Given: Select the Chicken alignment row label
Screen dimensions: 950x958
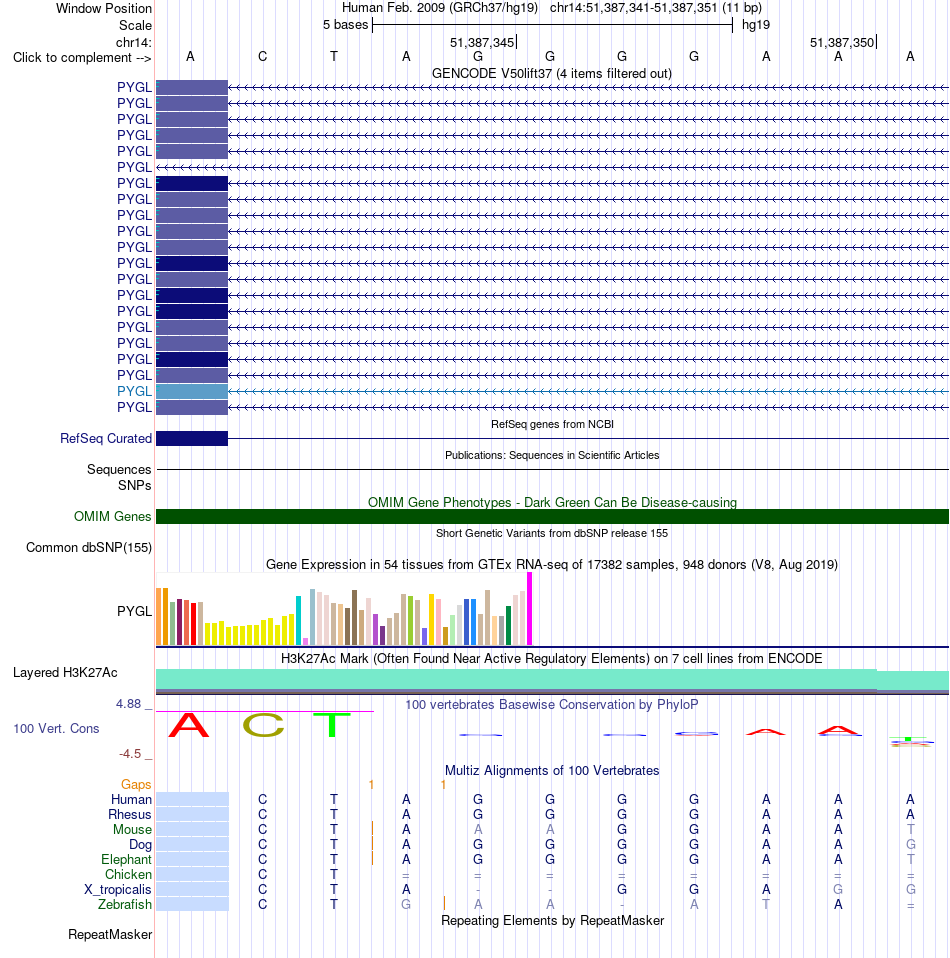Looking at the screenshot, I should [128, 874].
